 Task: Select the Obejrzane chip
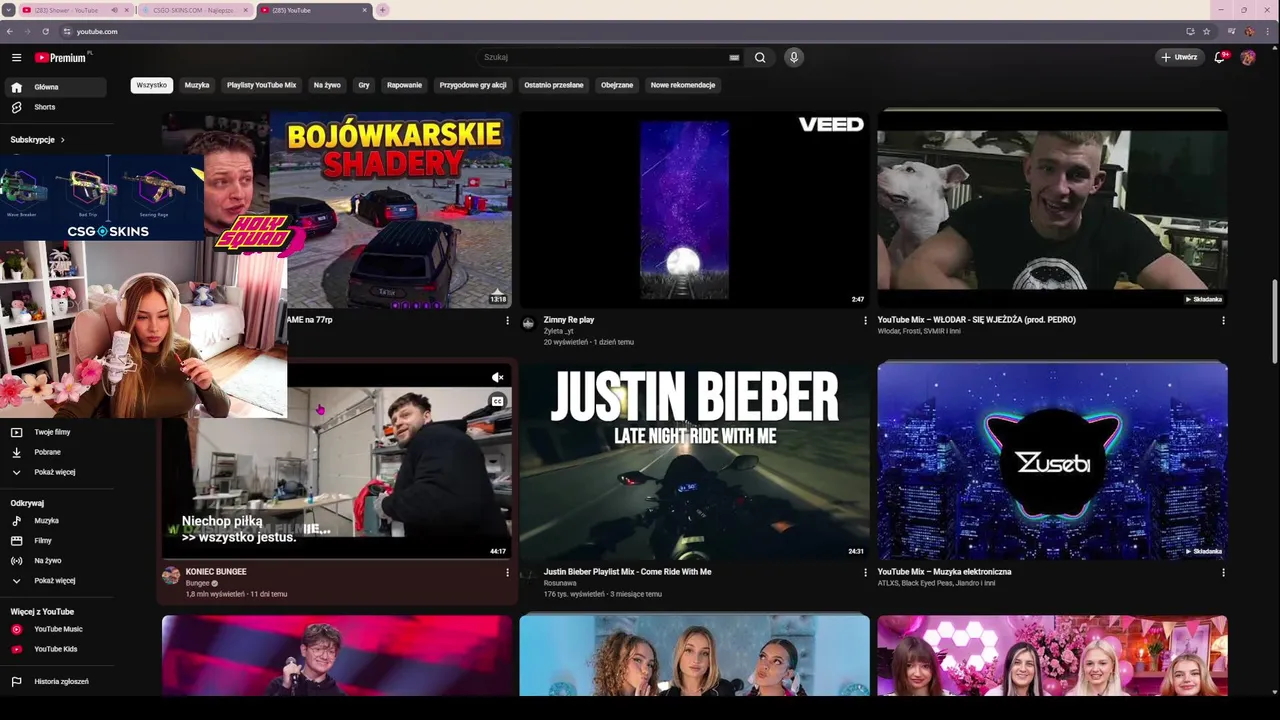617,85
